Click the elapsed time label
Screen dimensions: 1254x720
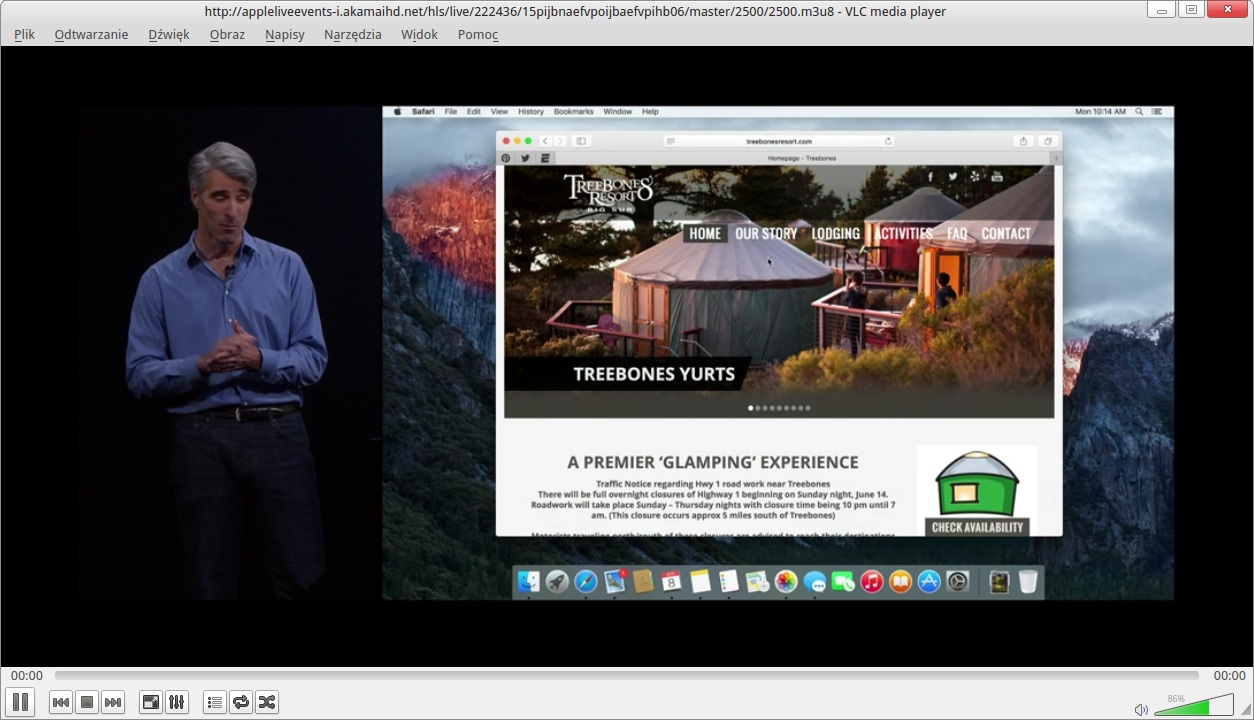click(27, 676)
